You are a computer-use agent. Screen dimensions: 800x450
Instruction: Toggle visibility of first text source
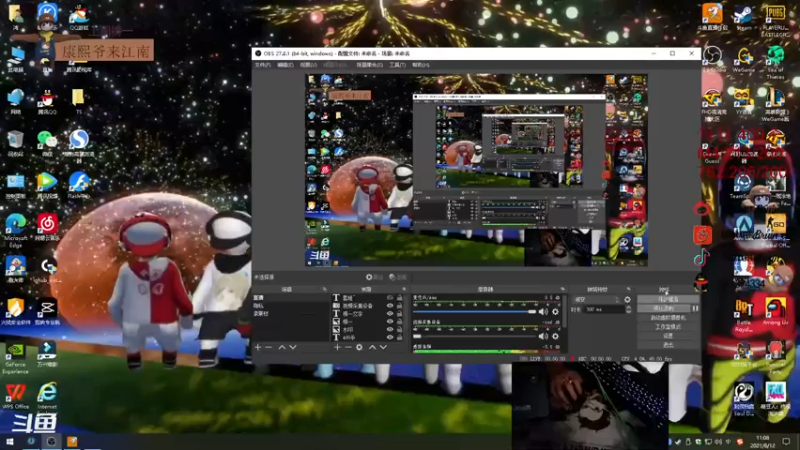pos(390,297)
